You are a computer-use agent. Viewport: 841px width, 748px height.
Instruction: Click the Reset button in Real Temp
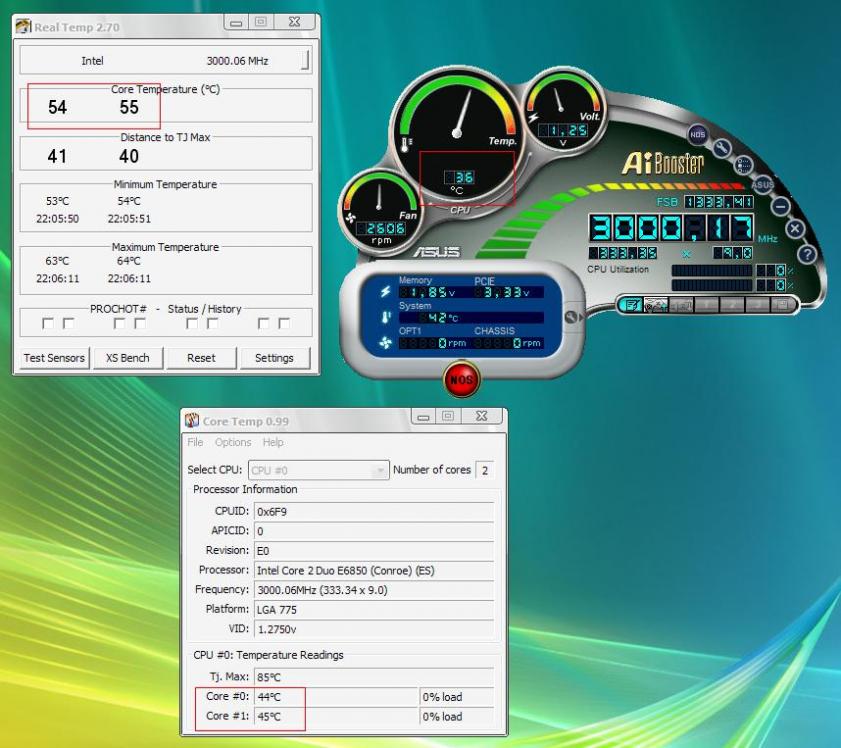click(x=201, y=358)
